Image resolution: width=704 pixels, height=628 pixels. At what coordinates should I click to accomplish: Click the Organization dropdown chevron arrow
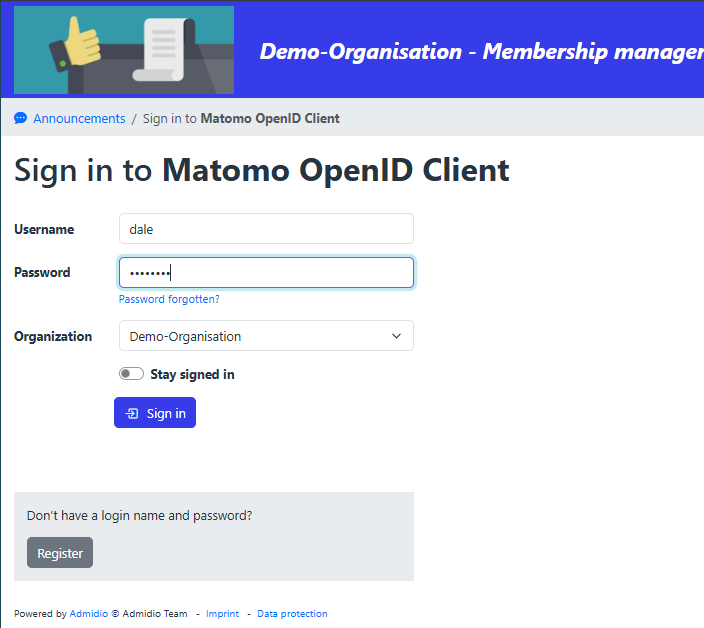point(397,336)
